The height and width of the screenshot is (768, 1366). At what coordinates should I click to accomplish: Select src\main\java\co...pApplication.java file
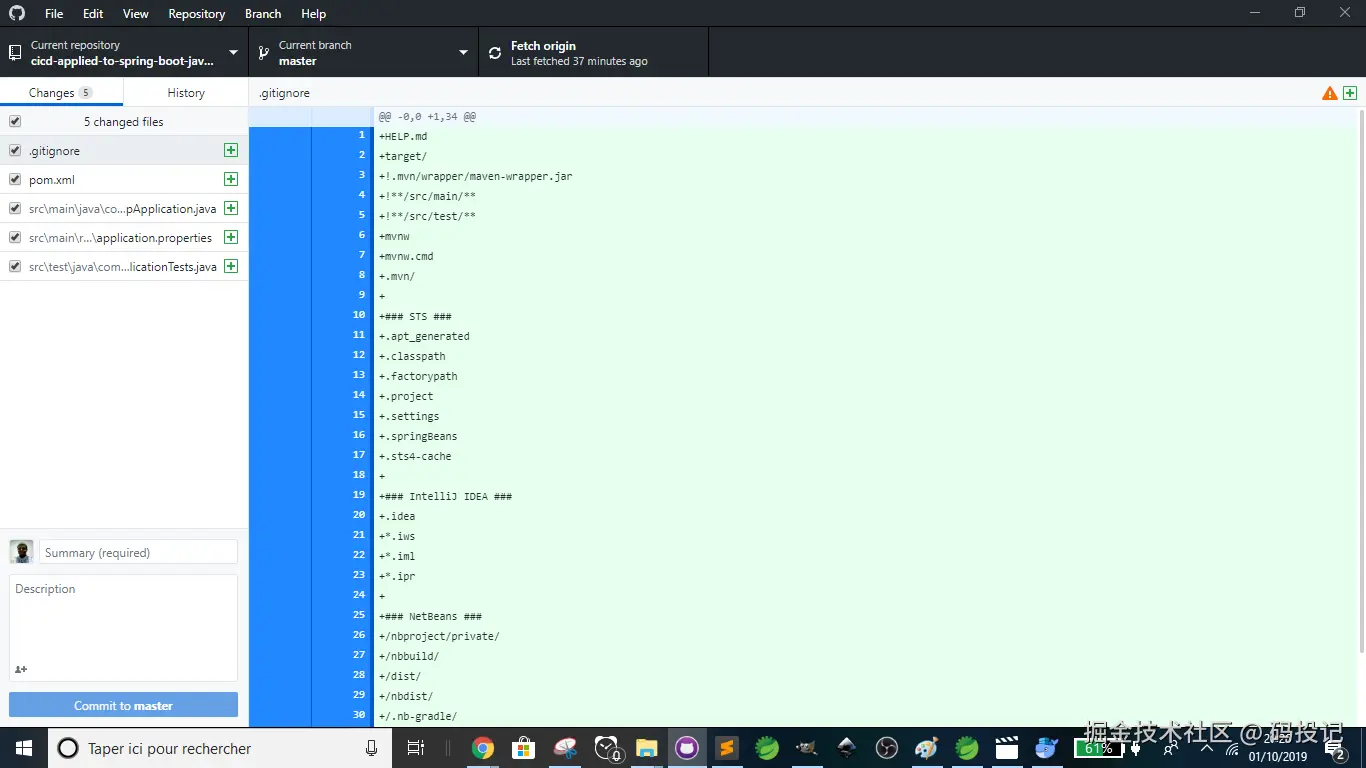[x=124, y=208]
